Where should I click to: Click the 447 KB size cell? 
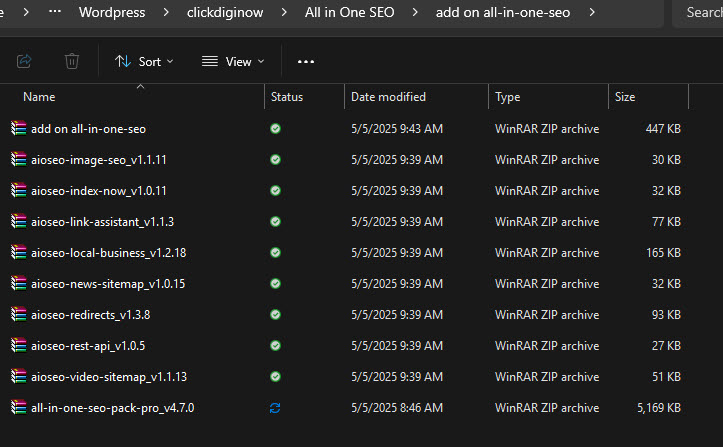663,129
